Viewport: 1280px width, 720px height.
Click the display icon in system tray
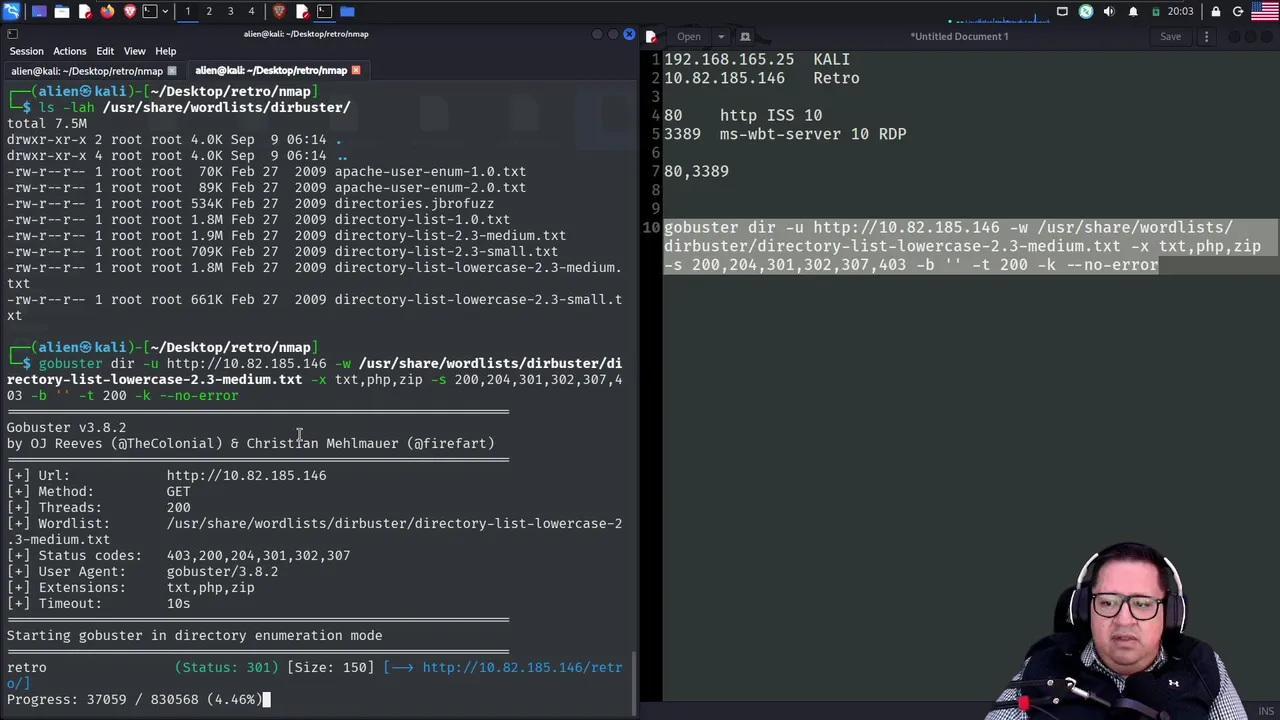1062,11
